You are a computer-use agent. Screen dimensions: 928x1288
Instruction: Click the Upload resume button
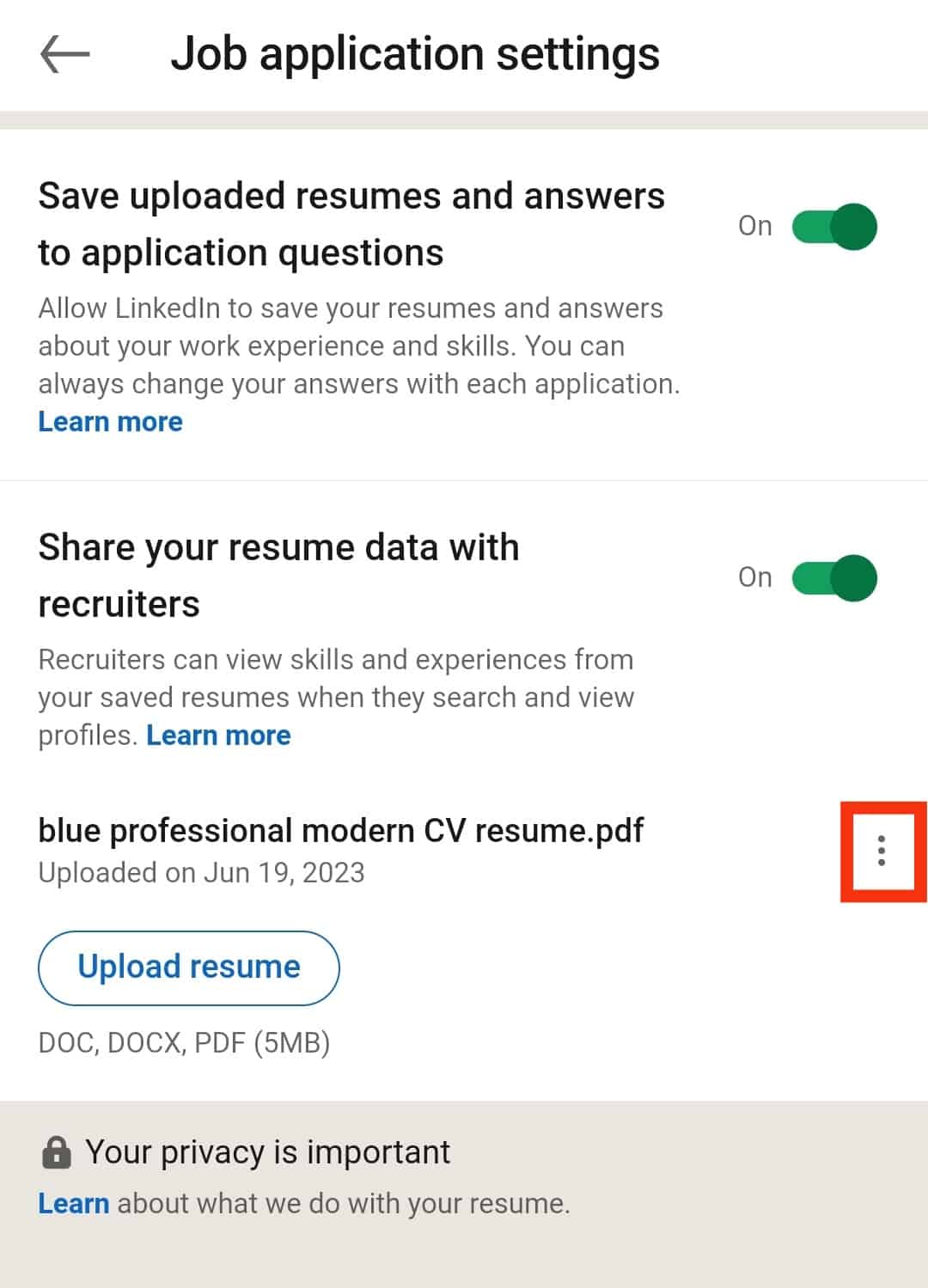189,968
